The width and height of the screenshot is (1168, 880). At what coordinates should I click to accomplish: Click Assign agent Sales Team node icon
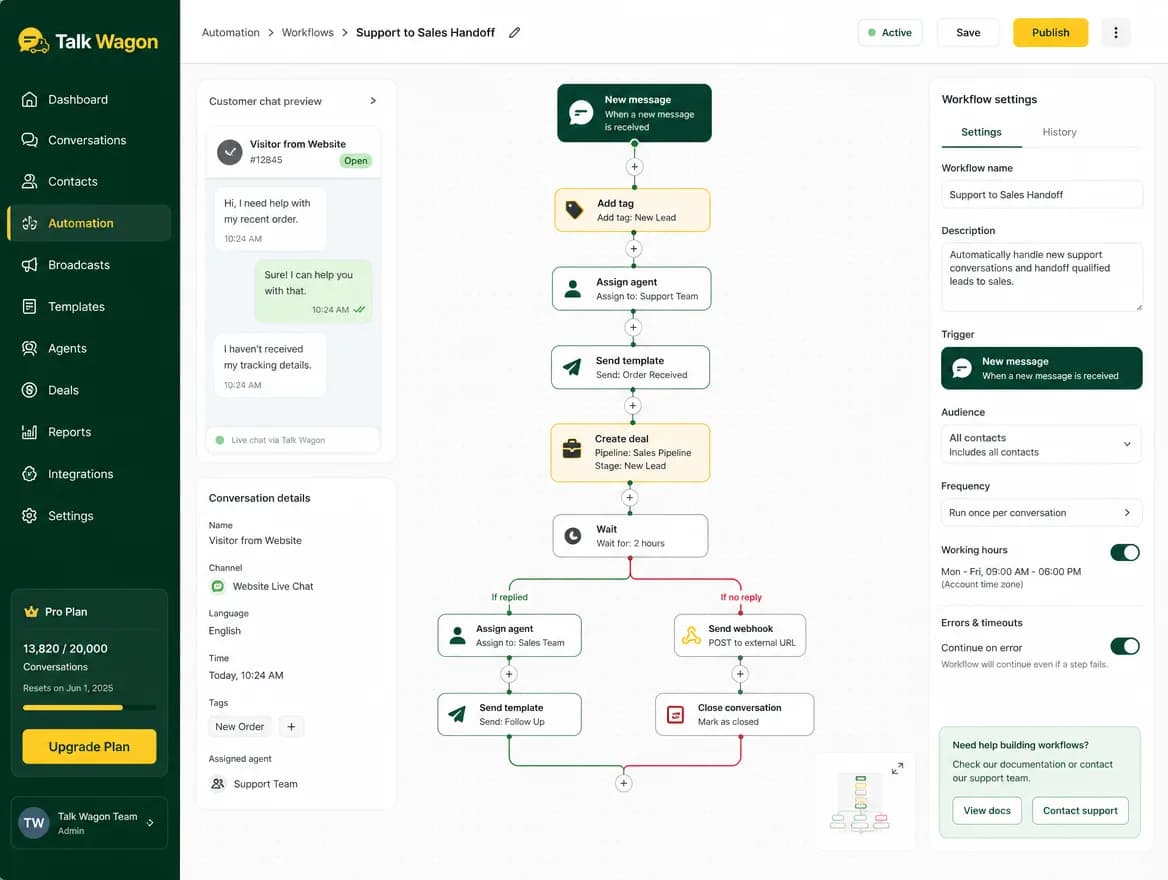pos(457,636)
